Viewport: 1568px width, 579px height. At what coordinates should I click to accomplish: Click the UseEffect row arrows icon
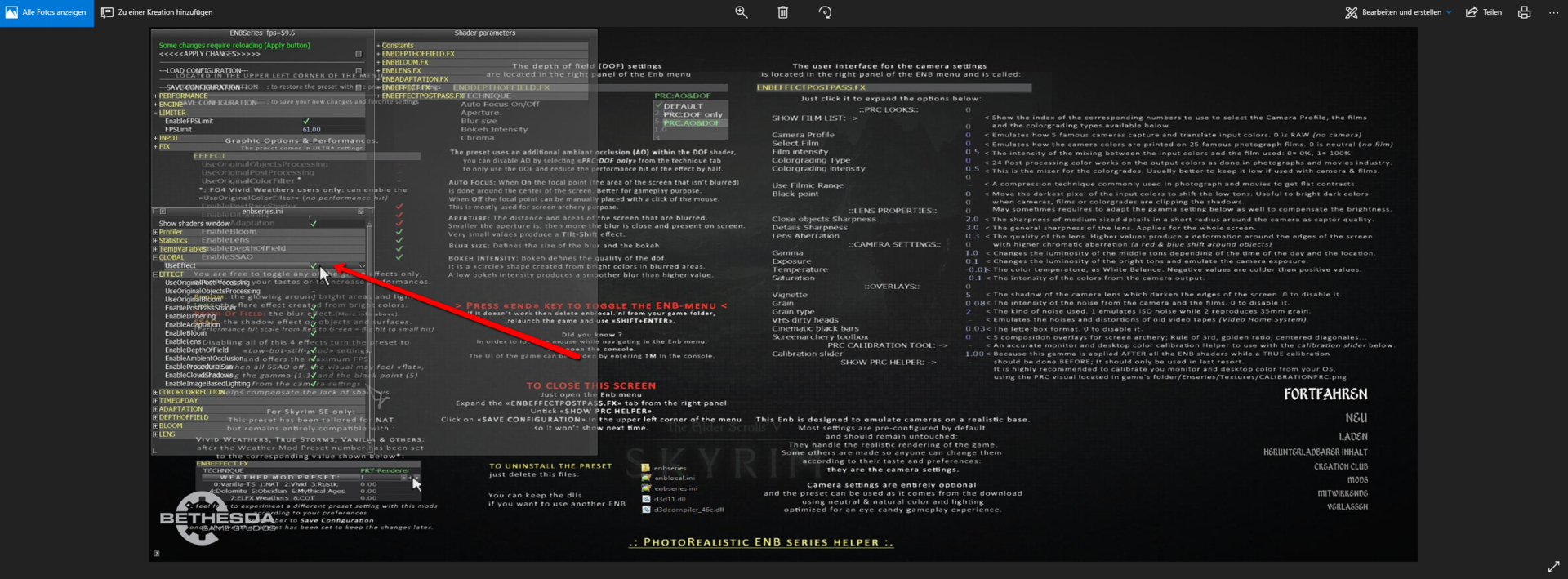pos(362,265)
